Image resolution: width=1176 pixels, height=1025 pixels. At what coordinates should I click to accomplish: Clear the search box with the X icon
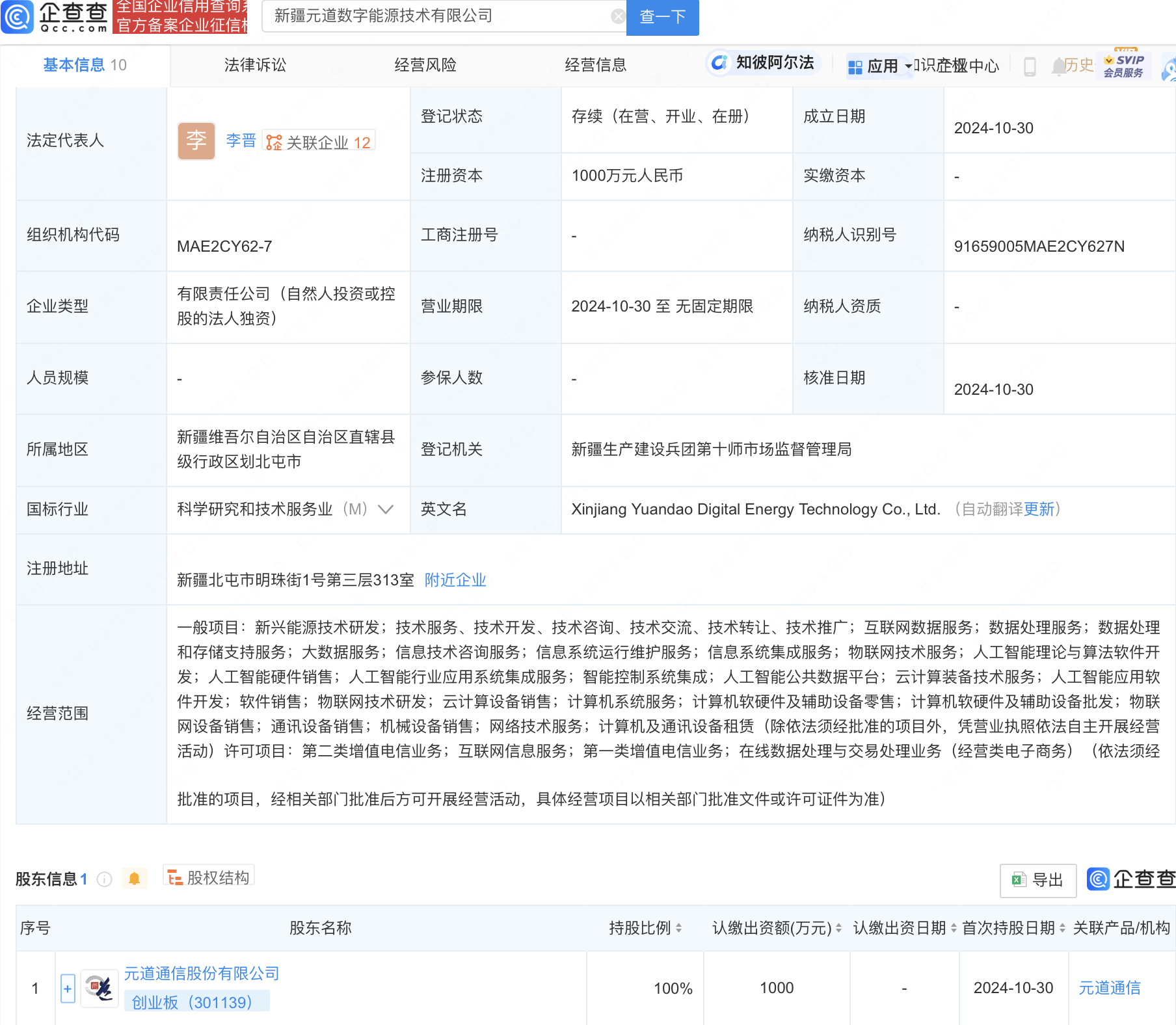click(618, 16)
